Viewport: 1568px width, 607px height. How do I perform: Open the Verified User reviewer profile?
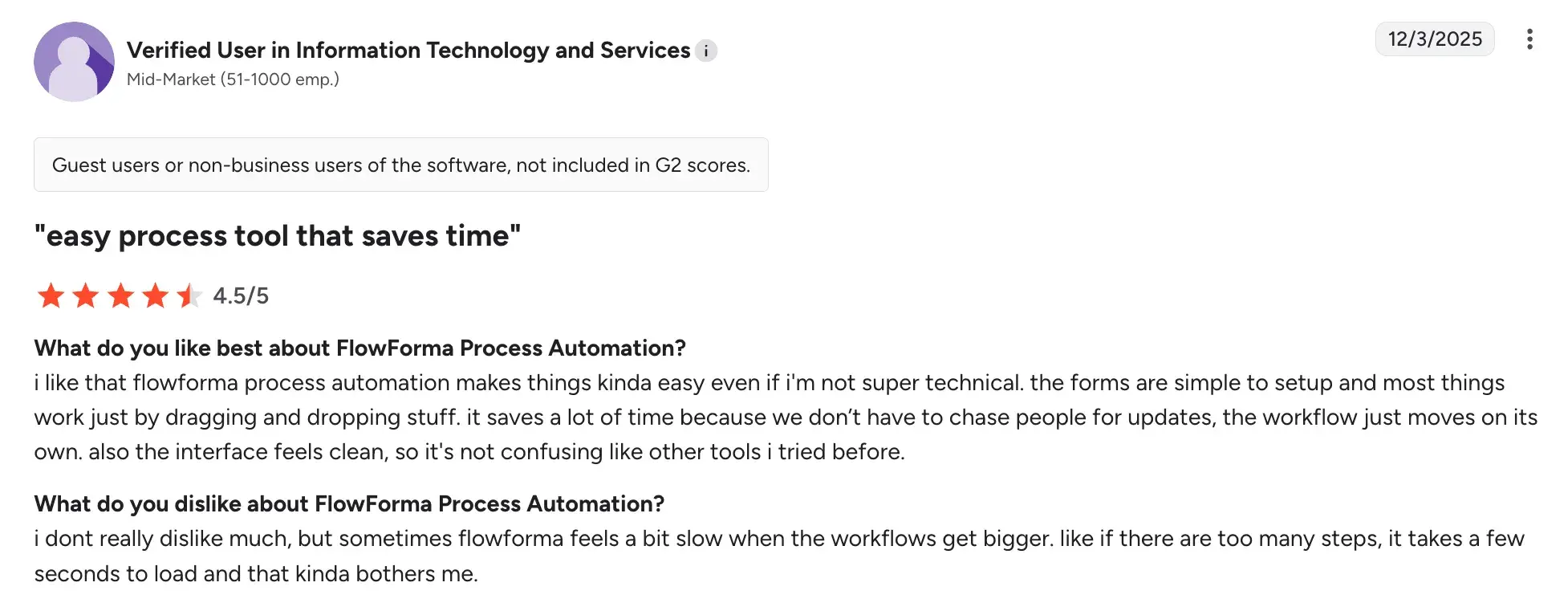pos(408,50)
